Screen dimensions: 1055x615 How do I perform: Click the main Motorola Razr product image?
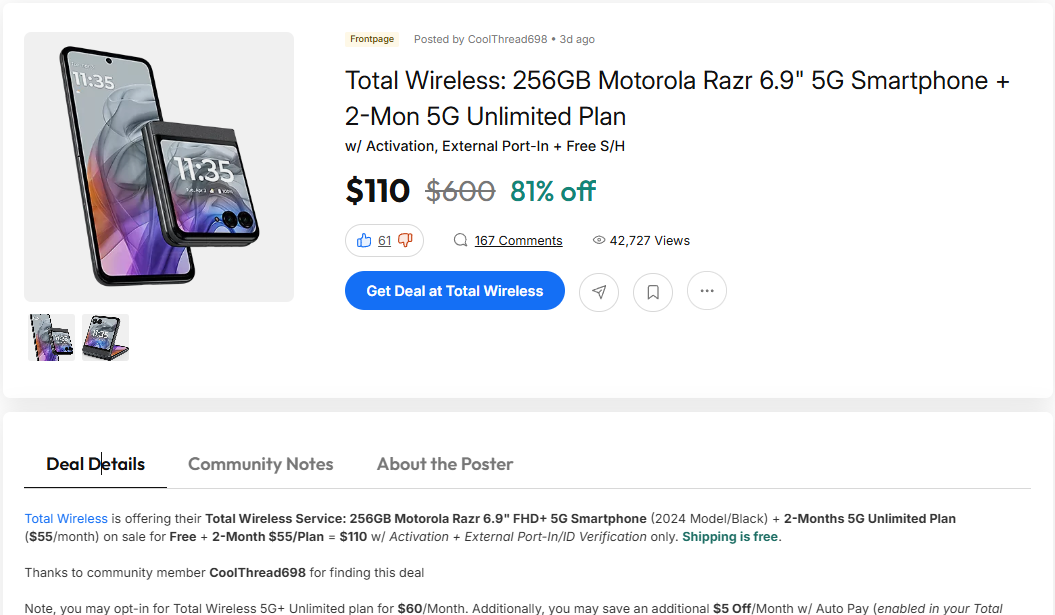[158, 167]
